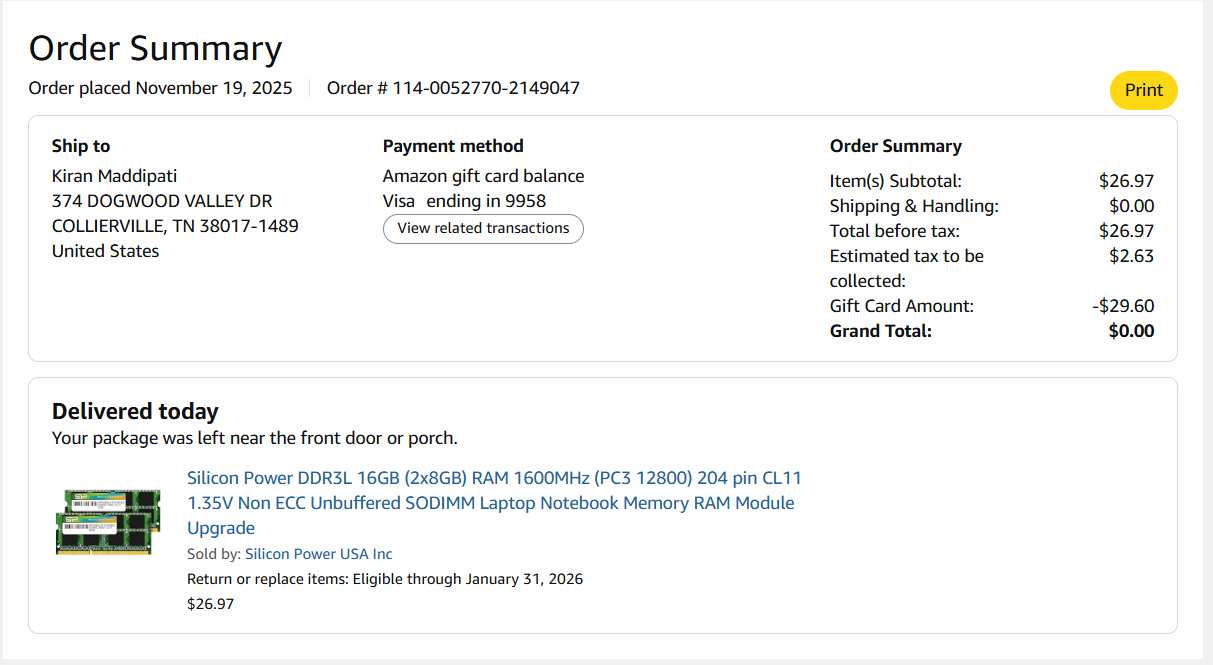Visit the Silicon Power USA Inc seller page
Screen dimensions: 1213x665
(318, 554)
